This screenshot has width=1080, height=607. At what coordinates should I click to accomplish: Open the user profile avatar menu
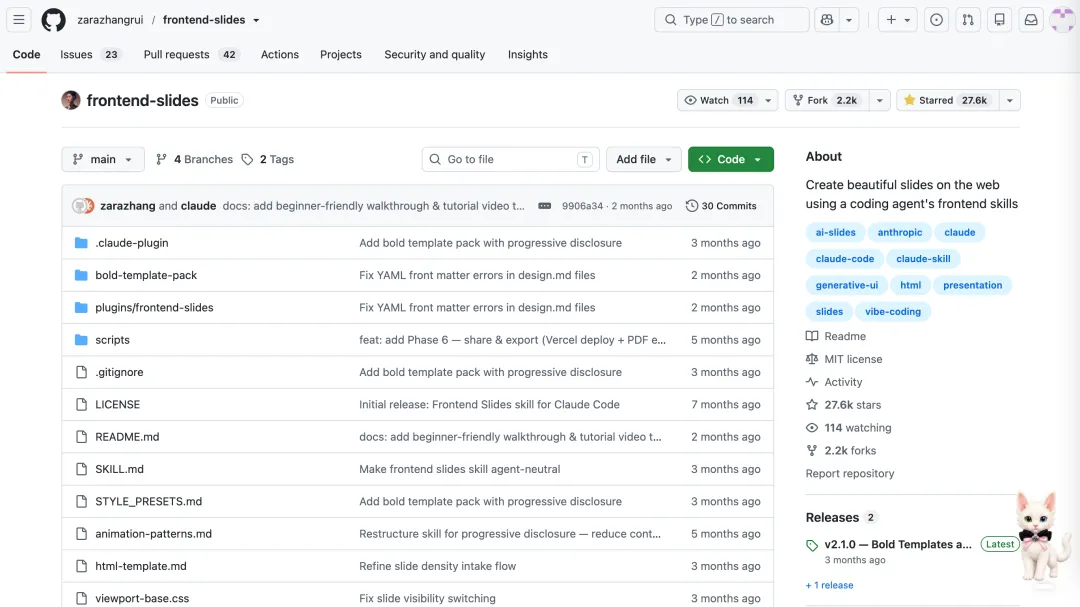pyautogui.click(x=1062, y=20)
